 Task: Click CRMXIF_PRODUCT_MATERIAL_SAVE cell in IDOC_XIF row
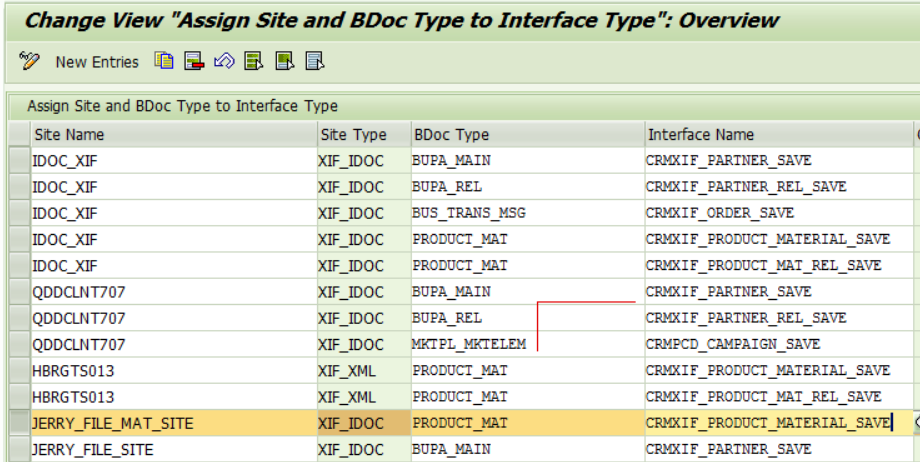(x=779, y=240)
